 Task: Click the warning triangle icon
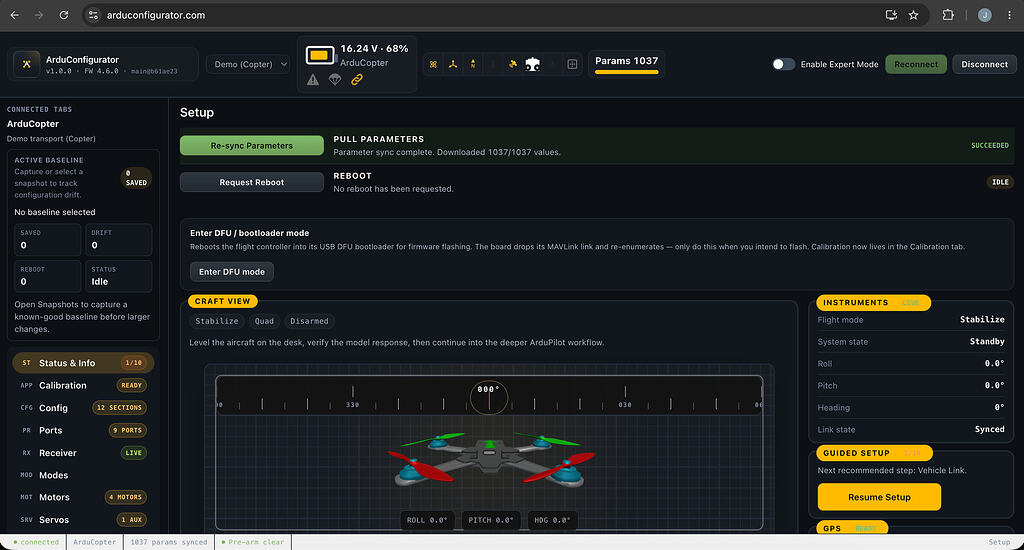pyautogui.click(x=313, y=80)
